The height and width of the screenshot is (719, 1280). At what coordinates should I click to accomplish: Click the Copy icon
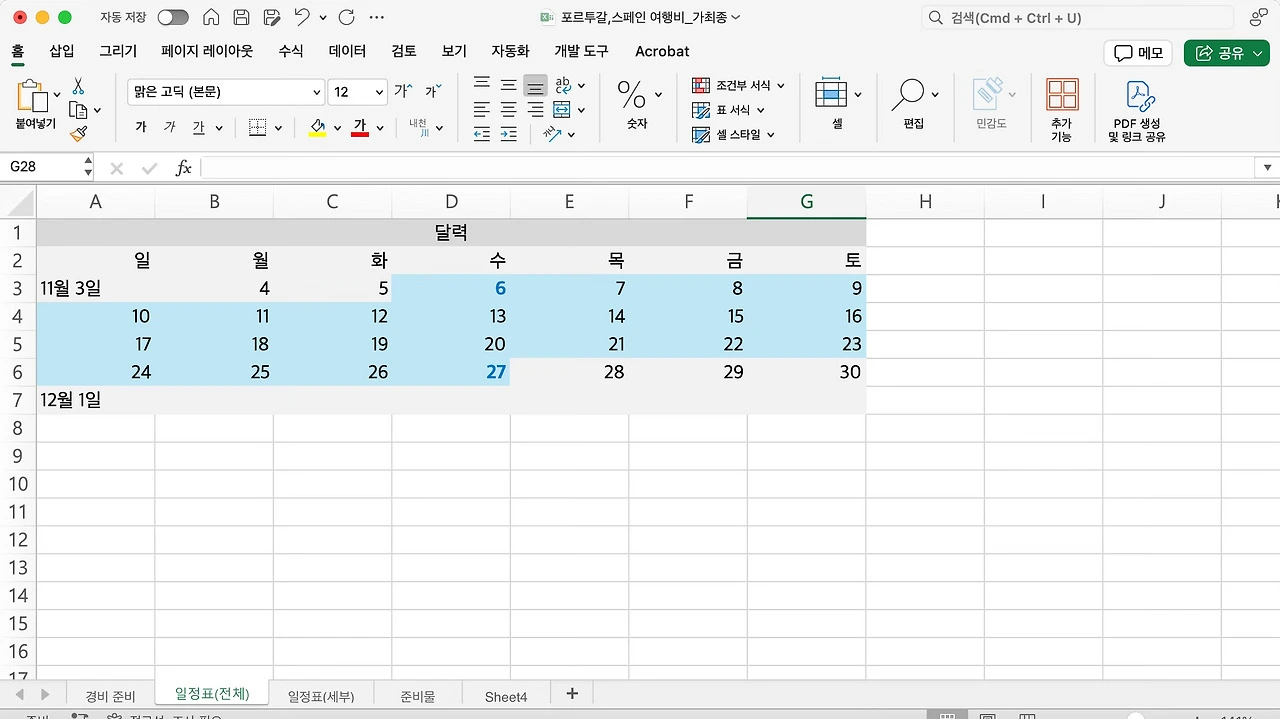pos(78,110)
